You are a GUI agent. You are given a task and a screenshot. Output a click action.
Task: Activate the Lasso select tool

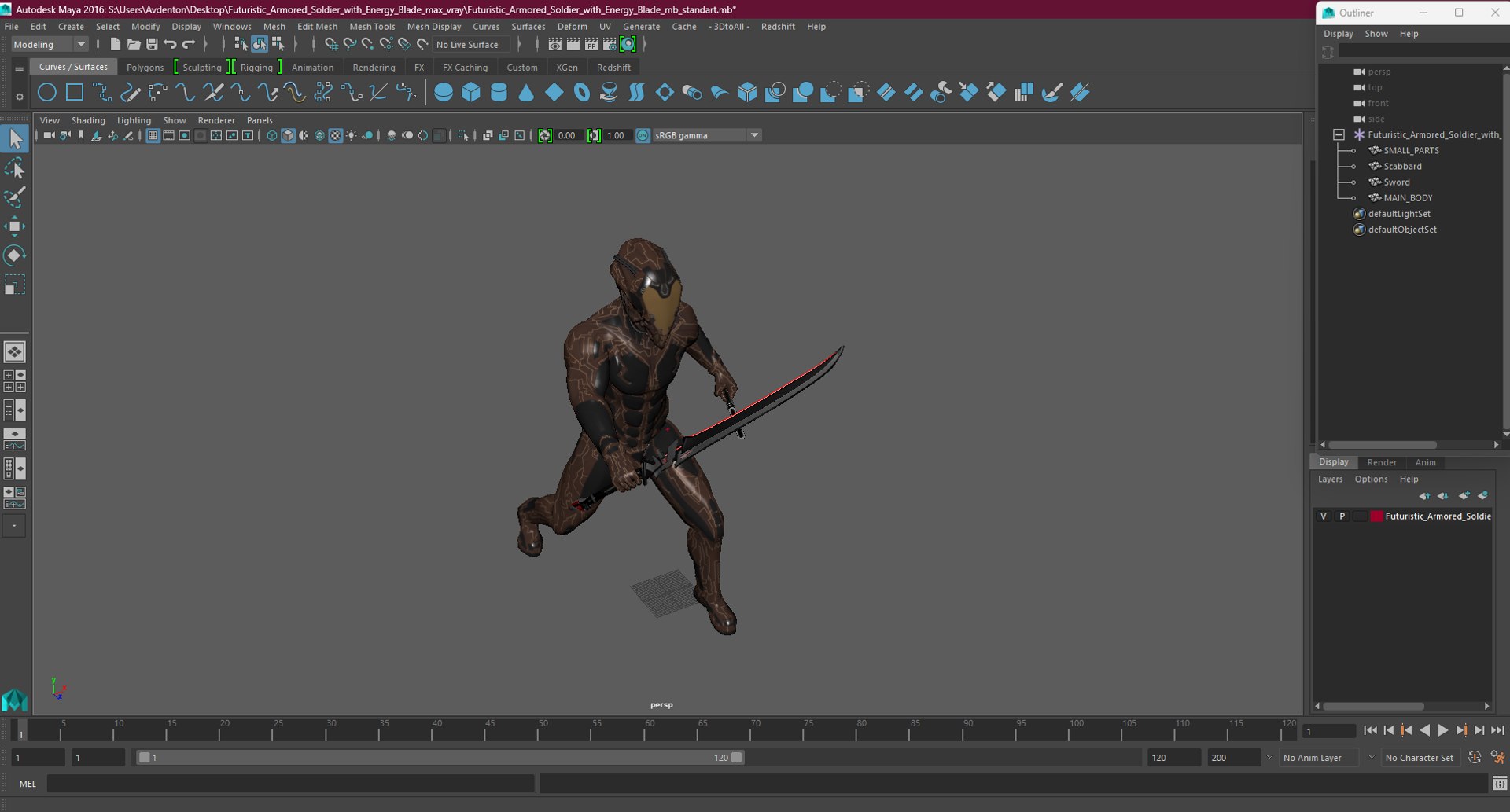pos(15,168)
